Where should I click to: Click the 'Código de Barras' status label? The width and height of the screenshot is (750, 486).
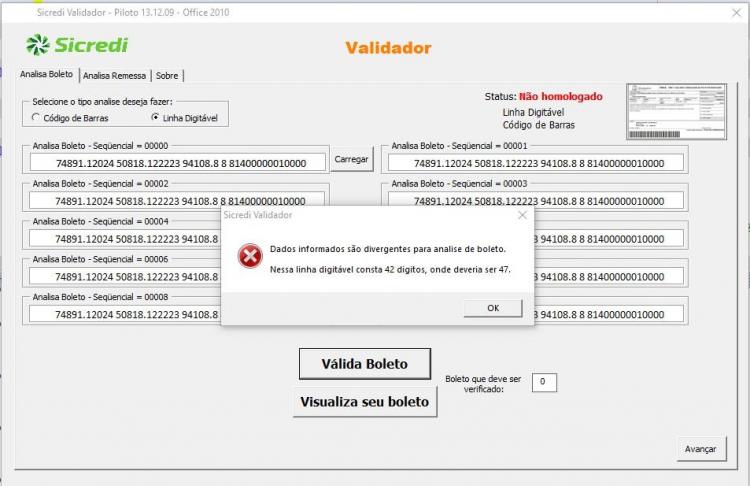point(539,125)
